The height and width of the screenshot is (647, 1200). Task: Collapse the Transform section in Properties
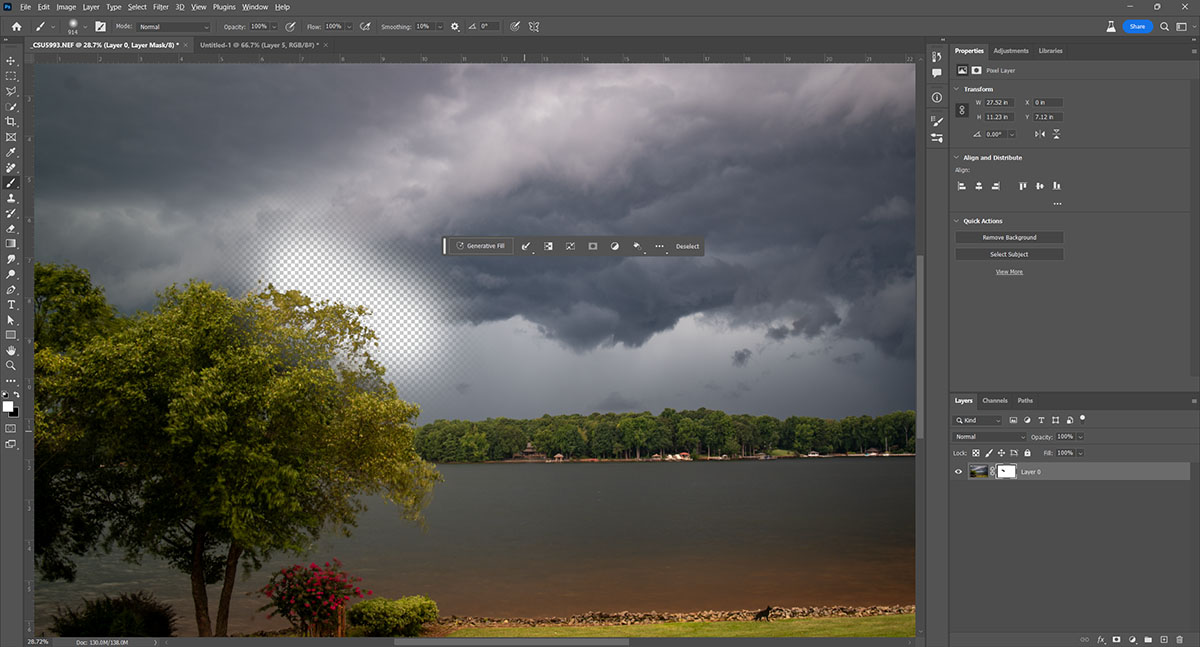pyautogui.click(x=957, y=89)
